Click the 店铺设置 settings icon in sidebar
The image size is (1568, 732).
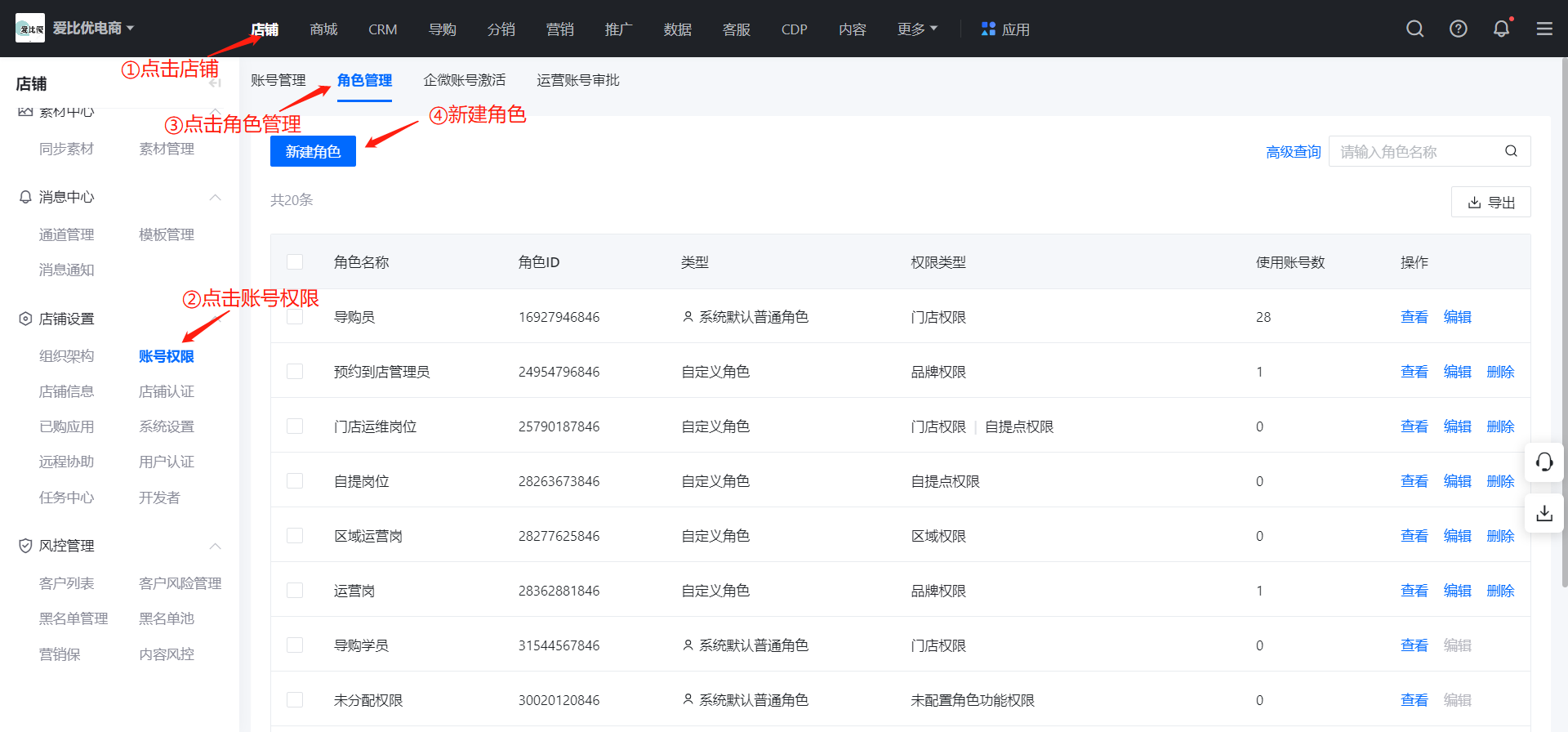(25, 319)
